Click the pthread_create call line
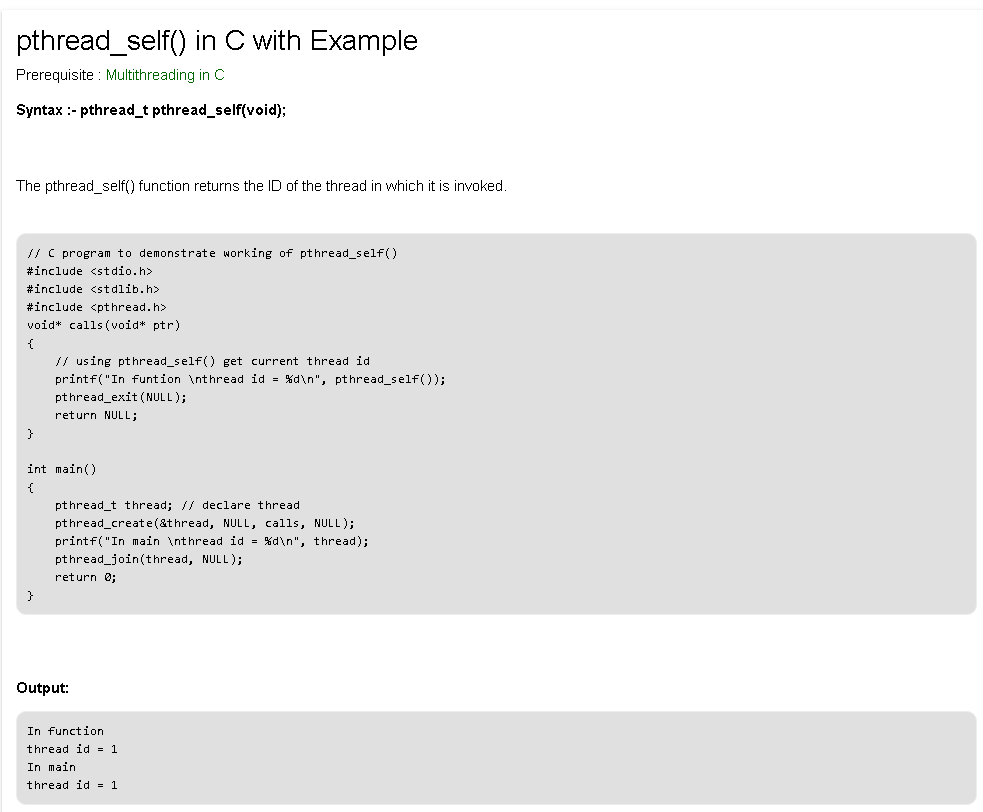Viewport: 983px width, 812px height. (204, 523)
